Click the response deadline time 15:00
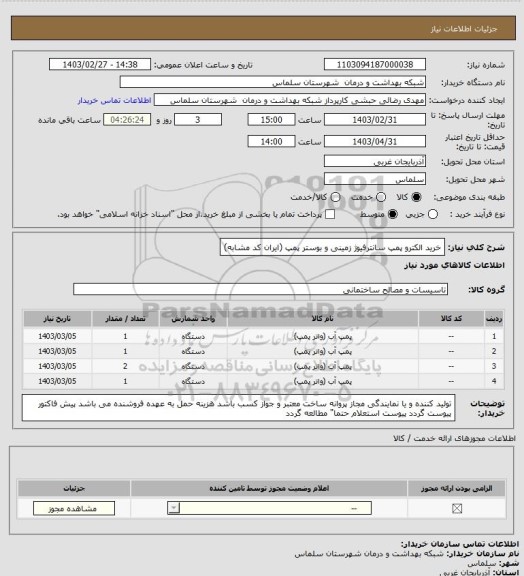Screen dimensions: 524x576 271,120
